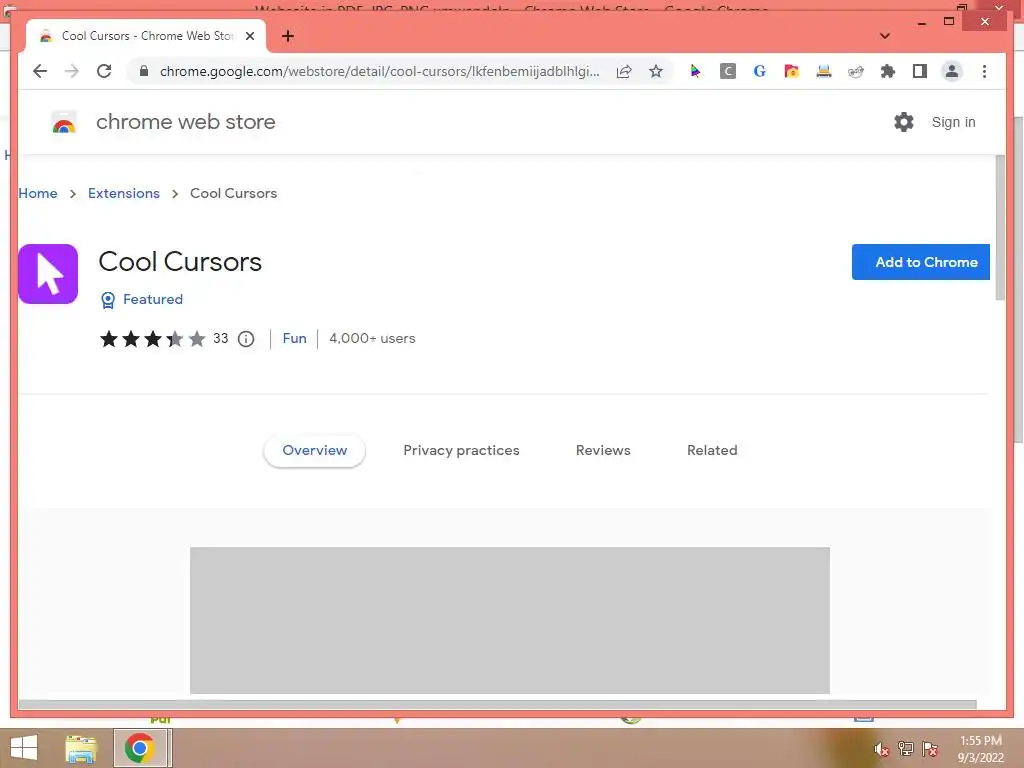Image resolution: width=1024 pixels, height=768 pixels.
Task: Switch to the Reviews tab
Action: (603, 451)
